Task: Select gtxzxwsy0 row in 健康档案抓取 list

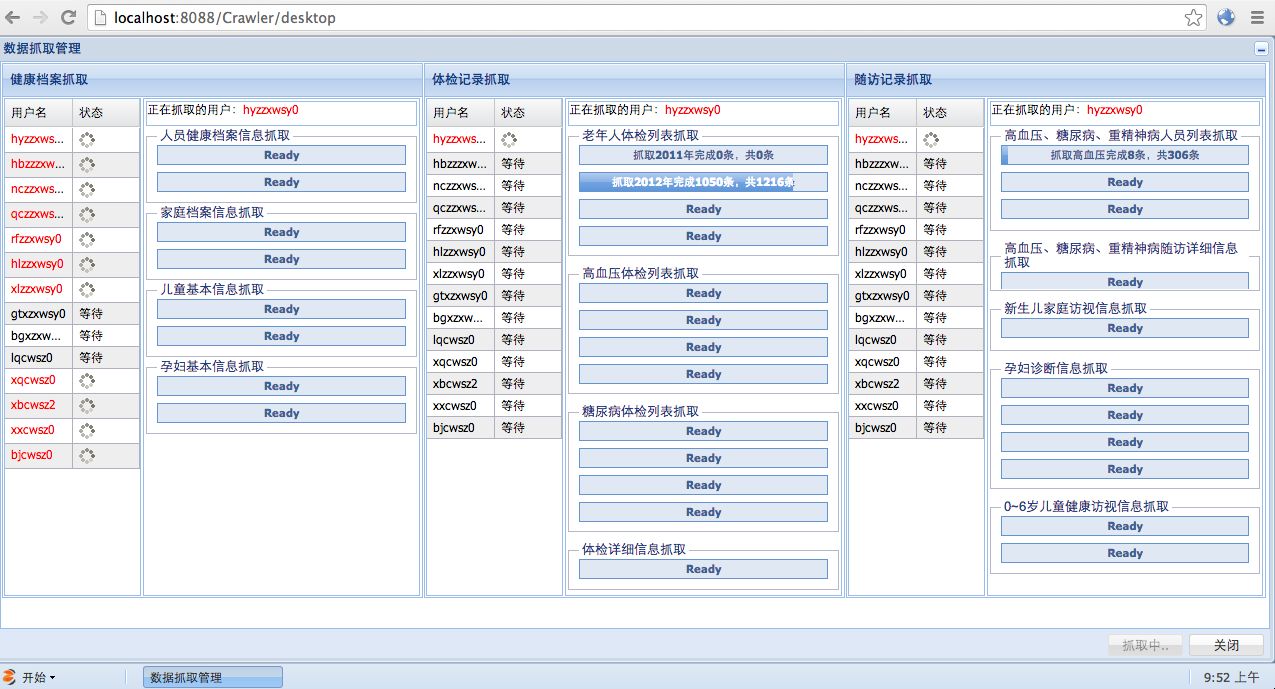Action: pos(38,314)
